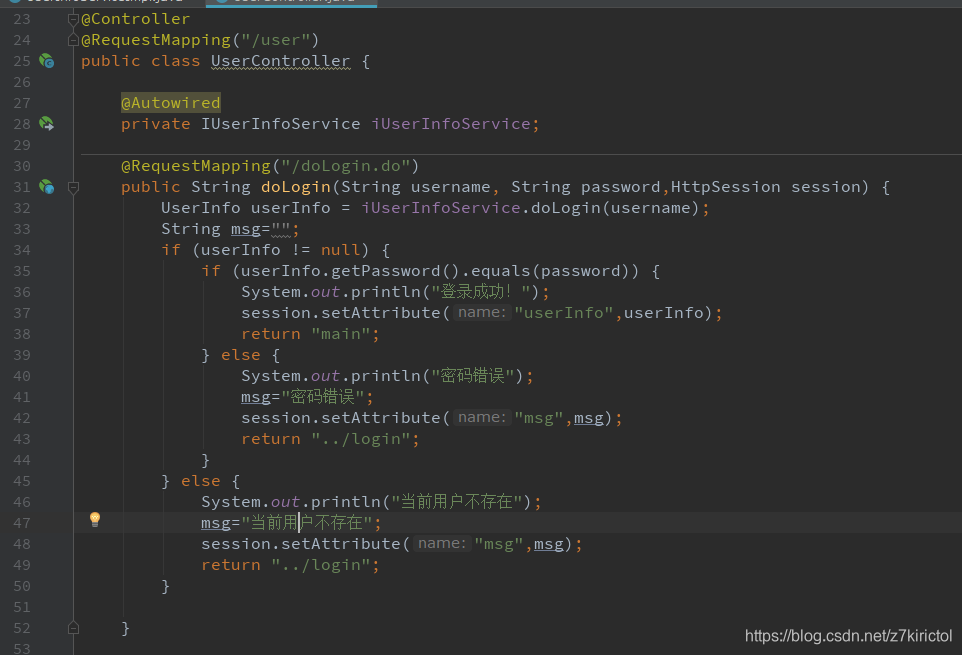Image resolution: width=962 pixels, height=655 pixels.
Task: Click iUserInfoService.doLogin(username) call on line 32
Action: tap(530, 208)
